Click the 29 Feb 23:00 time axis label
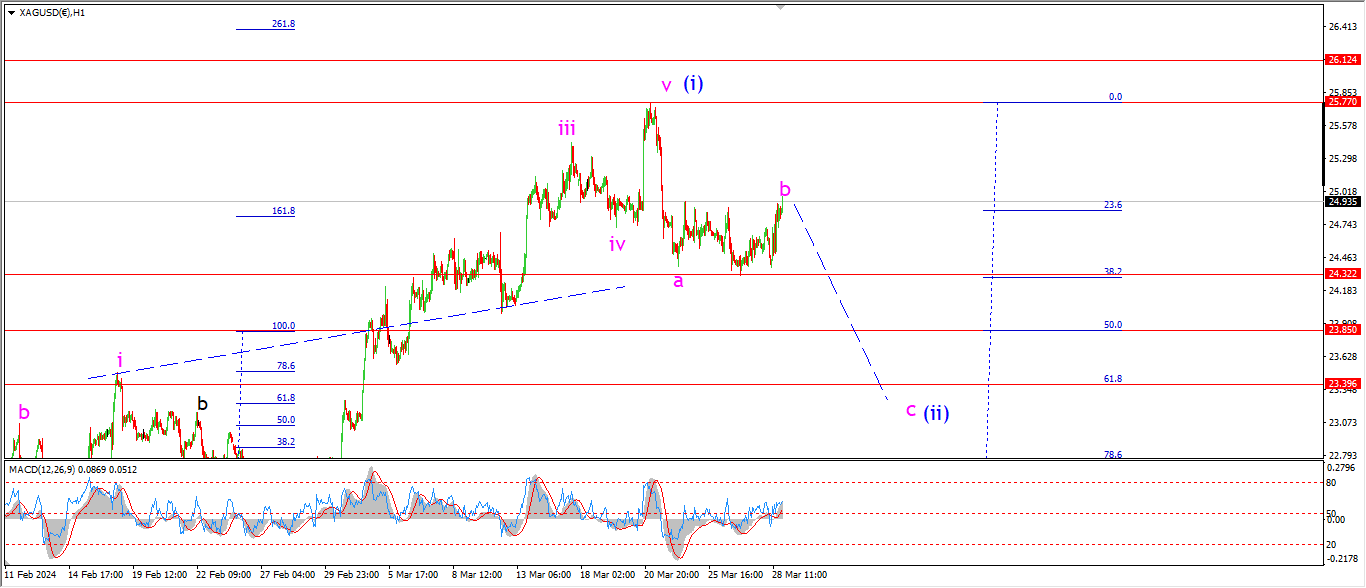The image size is (1366, 588). pyautogui.click(x=350, y=575)
